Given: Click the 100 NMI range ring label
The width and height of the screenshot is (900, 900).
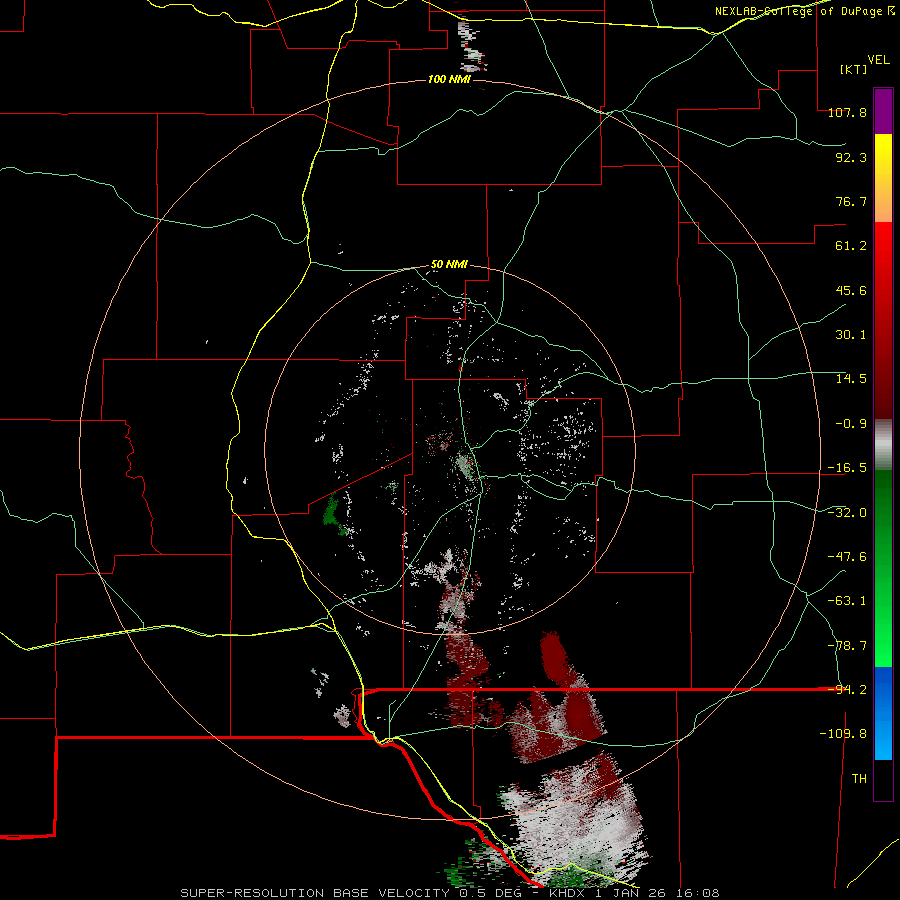Looking at the screenshot, I should coord(449,79).
